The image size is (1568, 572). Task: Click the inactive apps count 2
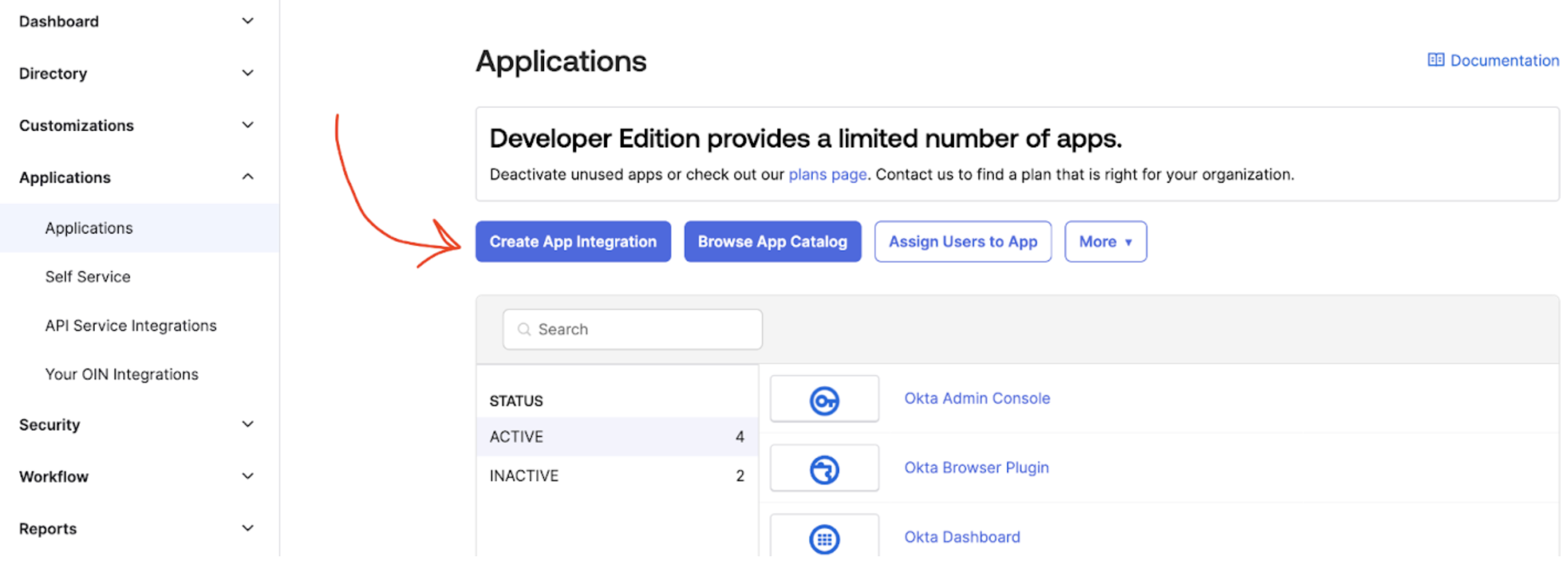click(x=740, y=475)
